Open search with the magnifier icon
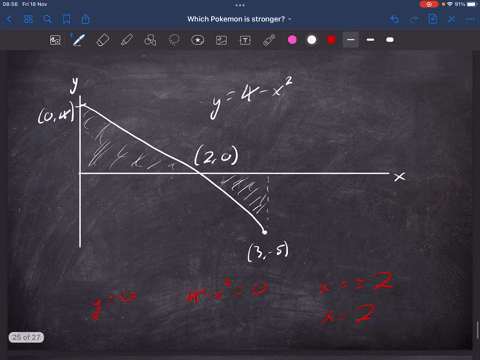 (47, 19)
